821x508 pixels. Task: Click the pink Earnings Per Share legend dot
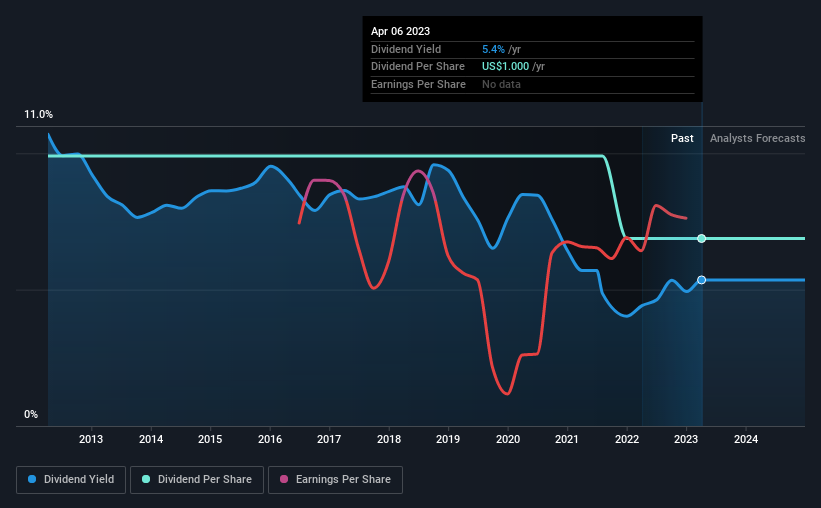pyautogui.click(x=284, y=479)
